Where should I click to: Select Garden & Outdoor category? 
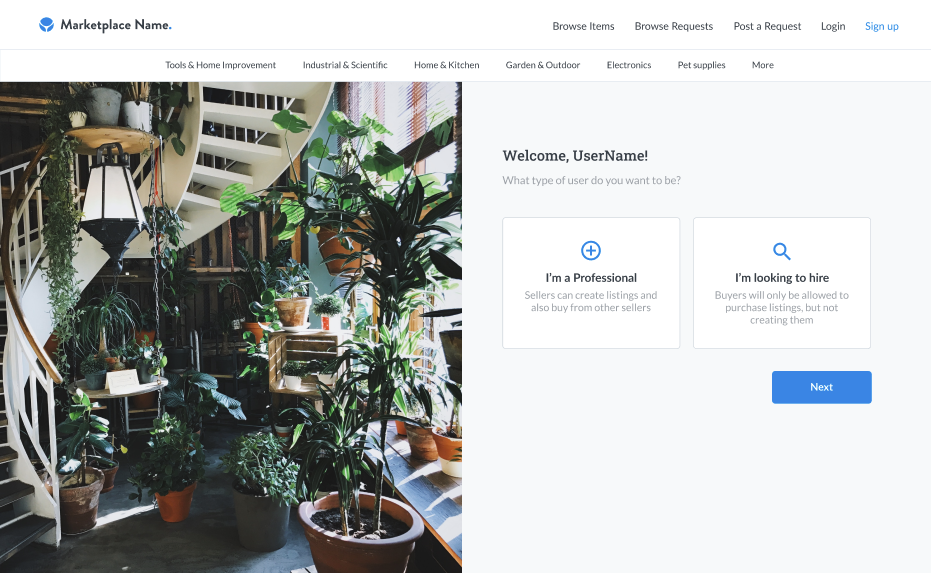pyautogui.click(x=543, y=65)
